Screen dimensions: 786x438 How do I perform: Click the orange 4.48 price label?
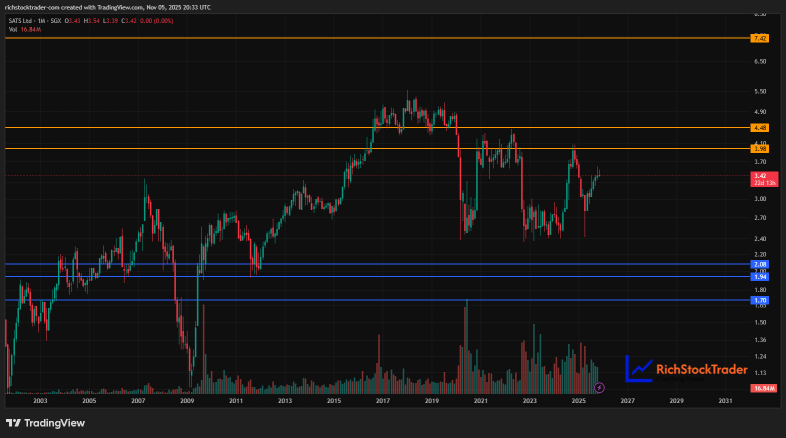click(x=759, y=128)
